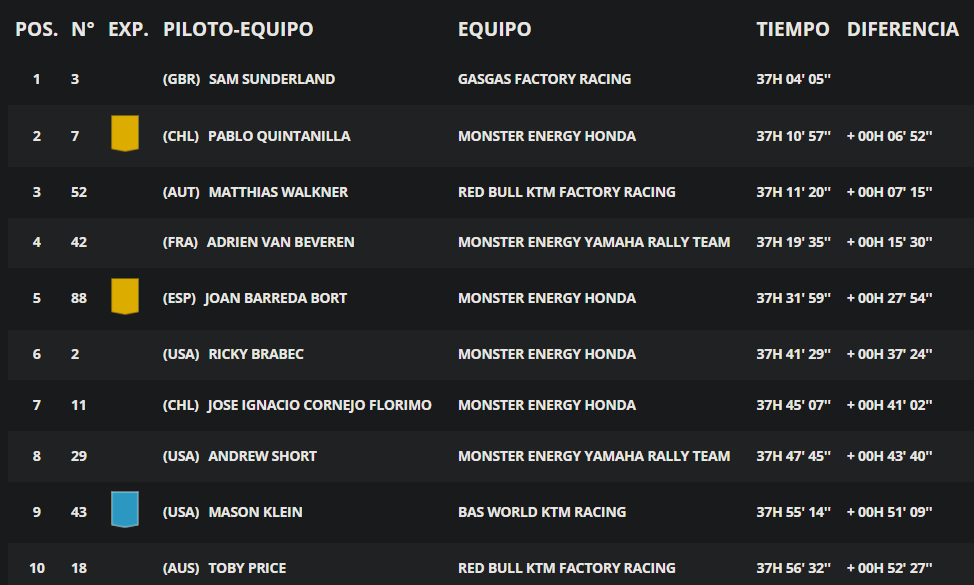The width and height of the screenshot is (974, 585).
Task: Click the yellow badge beside Joan Barreda Bort
Action: 125,296
